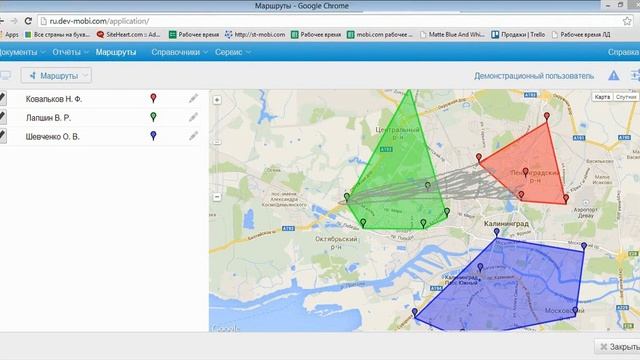This screenshot has width=640, height=360.
Task: Toggle checkbox for Лапшин В. Р.
Action: 2,117
